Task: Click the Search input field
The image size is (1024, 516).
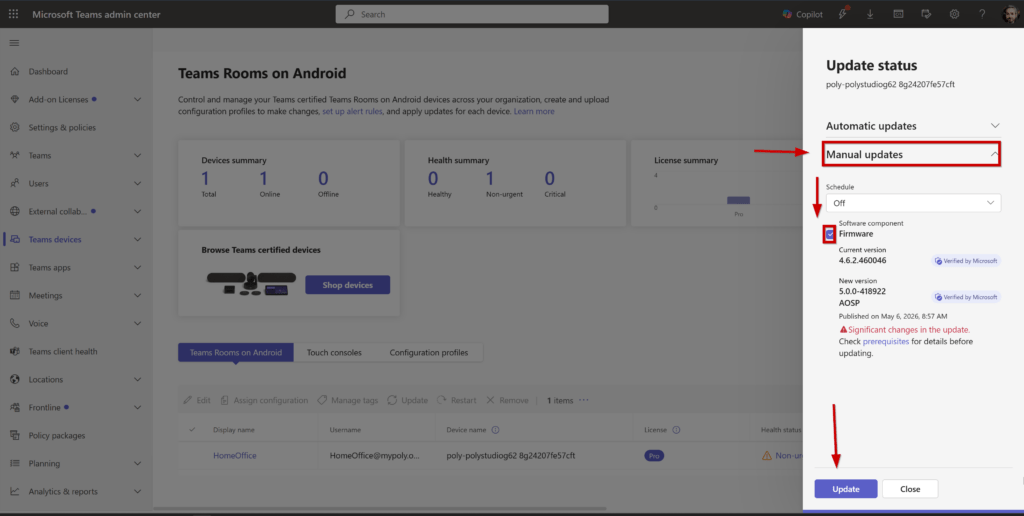Action: pyautogui.click(x=472, y=14)
